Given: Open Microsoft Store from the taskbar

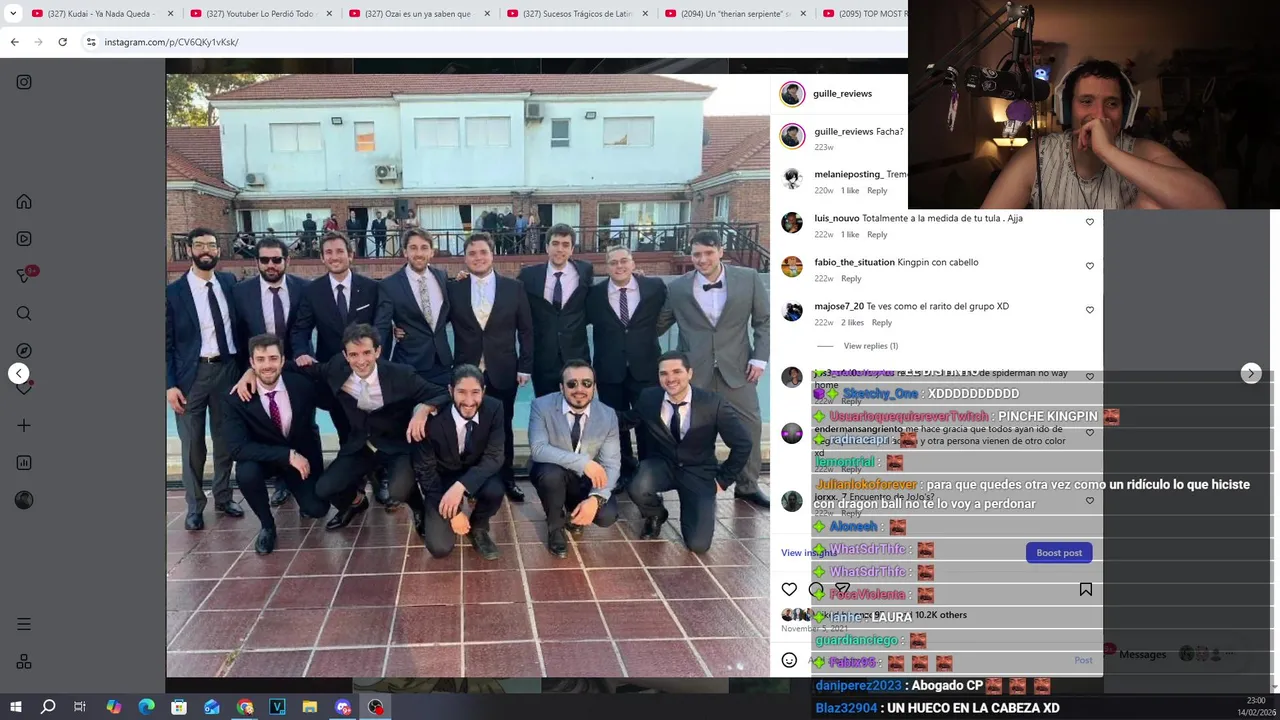Looking at the screenshot, I should click(179, 707).
